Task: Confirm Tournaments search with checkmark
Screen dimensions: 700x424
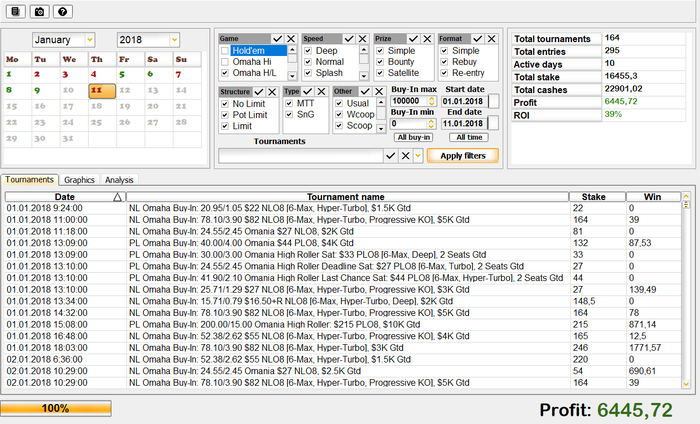Action: click(391, 156)
